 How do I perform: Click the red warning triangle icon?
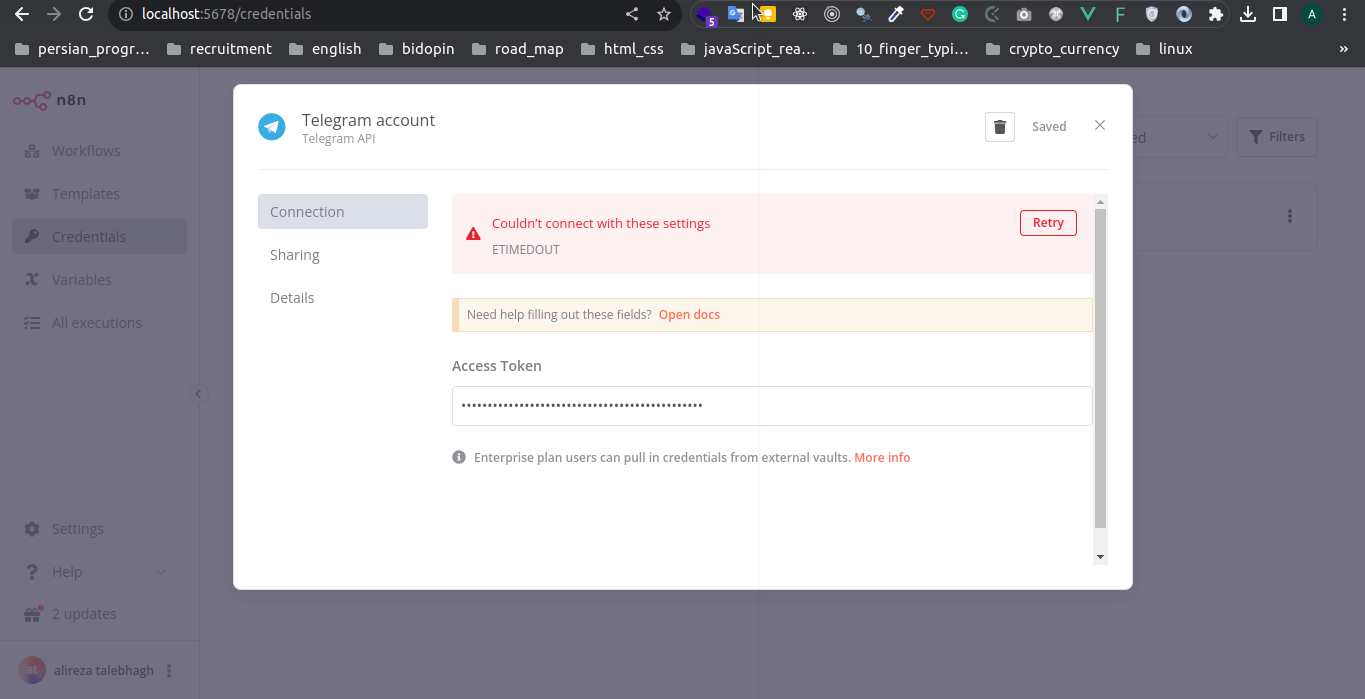point(473,234)
